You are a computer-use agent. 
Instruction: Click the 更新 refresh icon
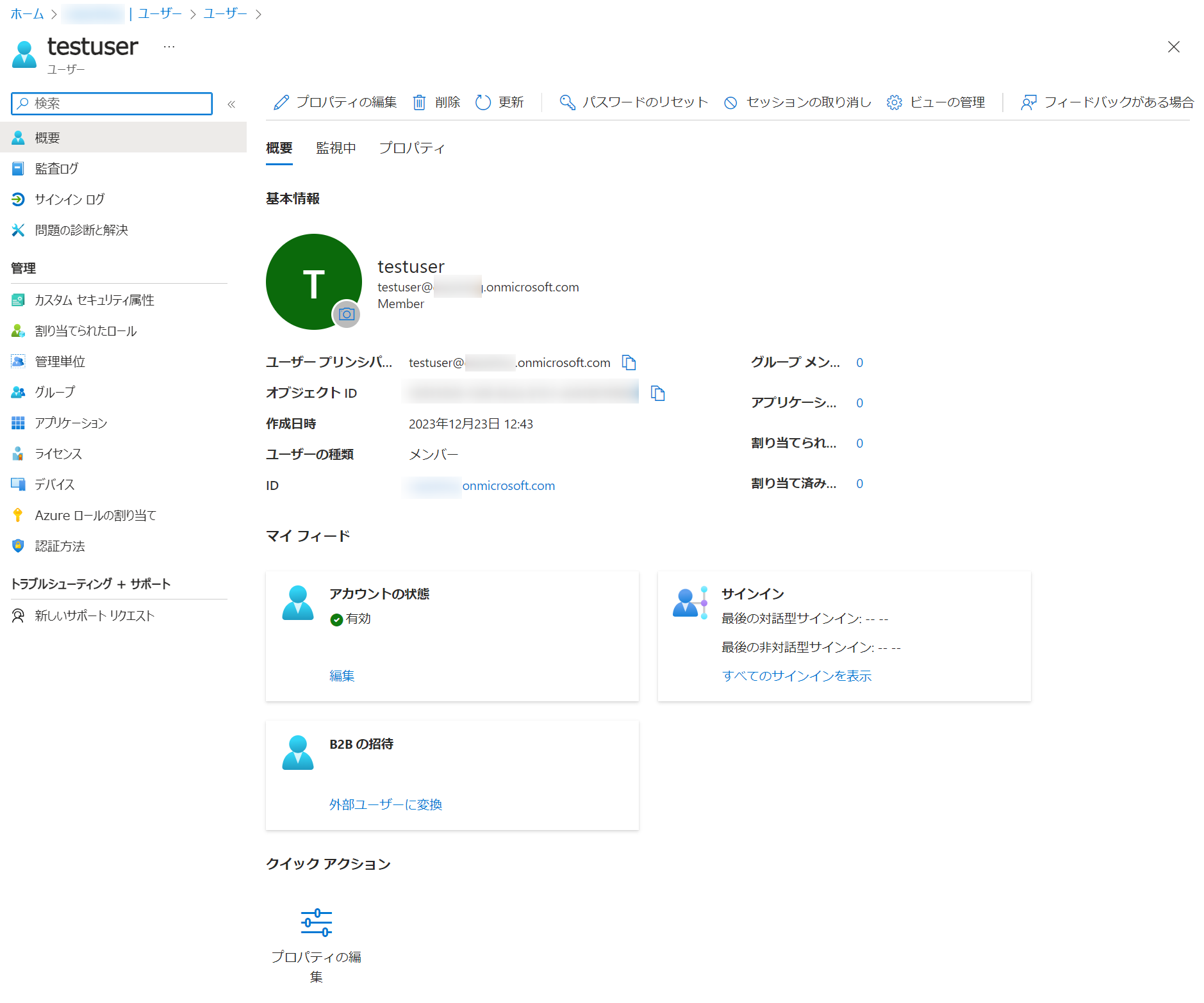[x=483, y=102]
